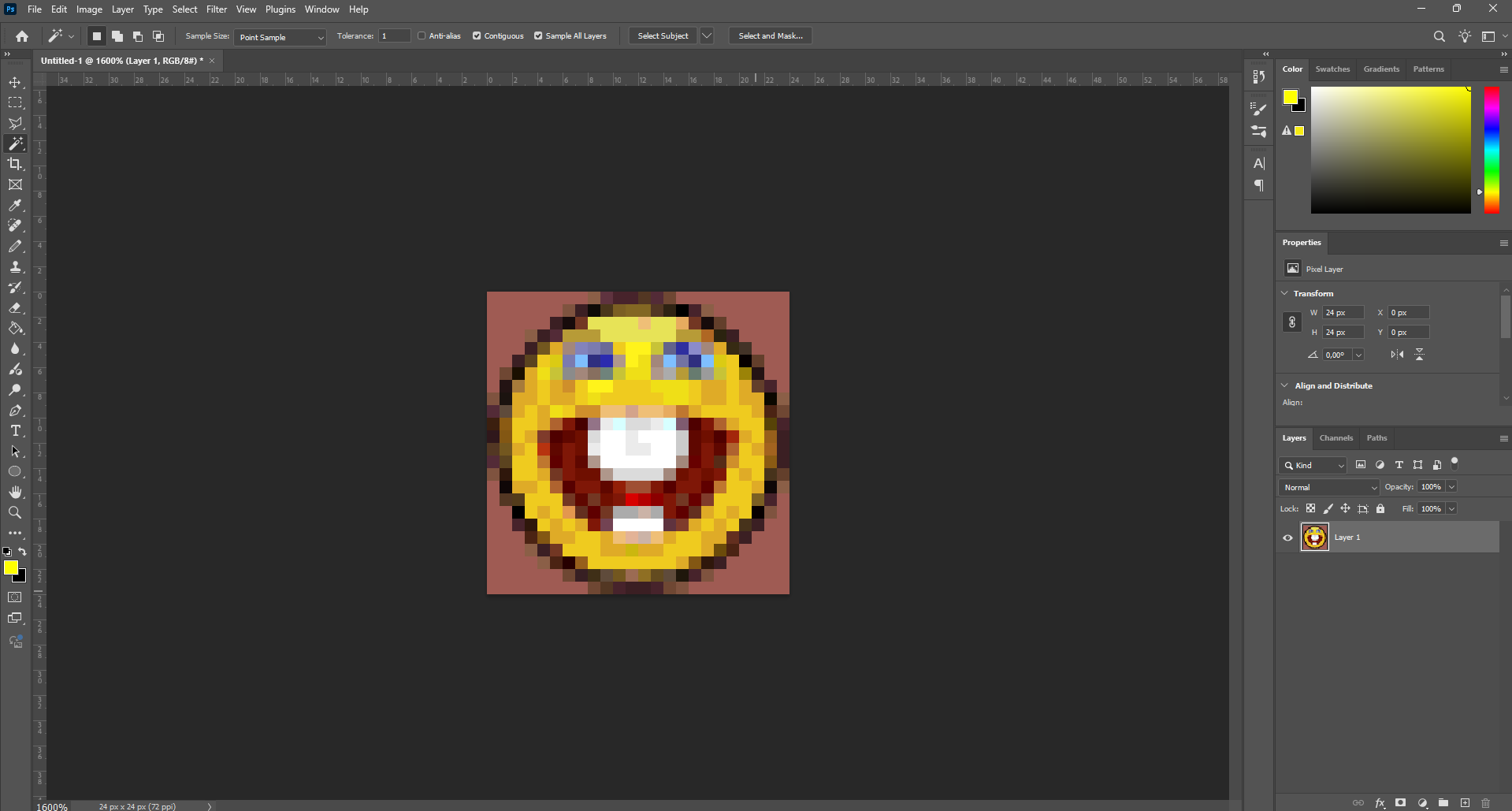
Task: Select the Crop tool
Action: (15, 164)
